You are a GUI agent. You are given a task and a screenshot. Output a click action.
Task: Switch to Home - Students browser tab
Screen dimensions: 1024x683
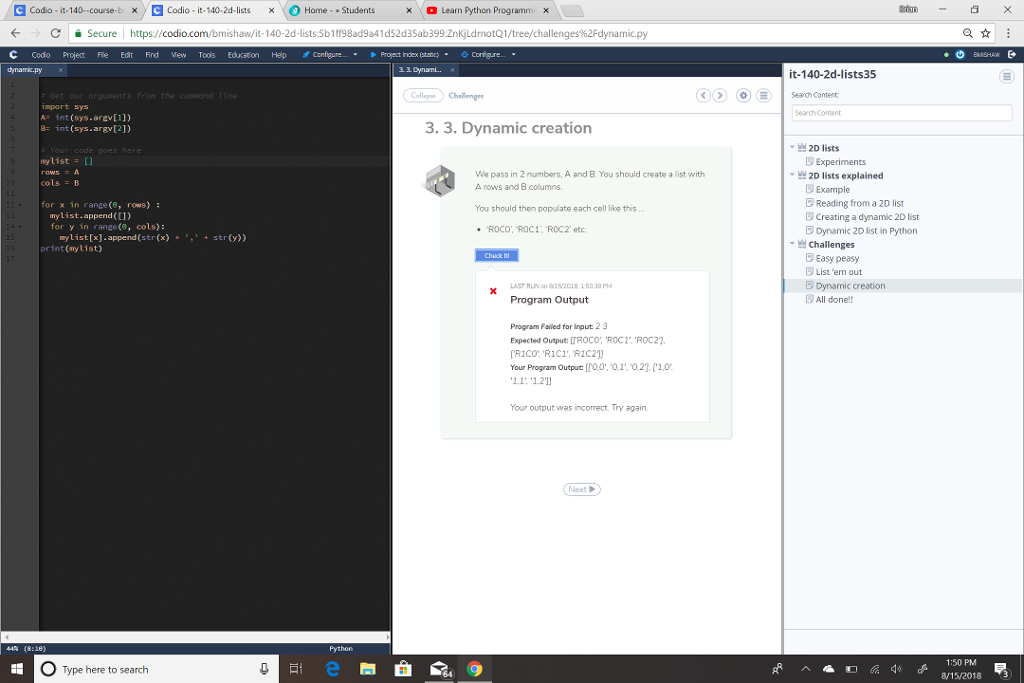pyautogui.click(x=350, y=10)
